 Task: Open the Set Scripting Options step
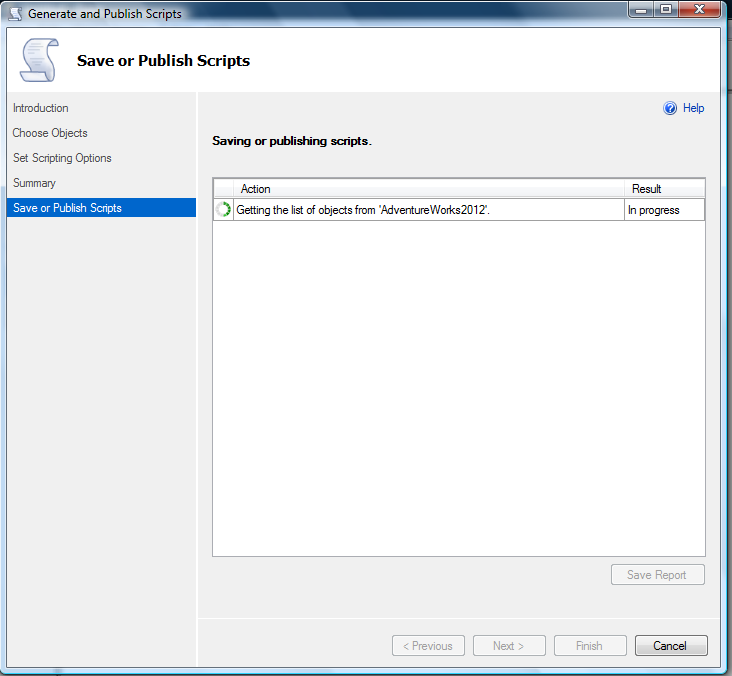[x=62, y=158]
